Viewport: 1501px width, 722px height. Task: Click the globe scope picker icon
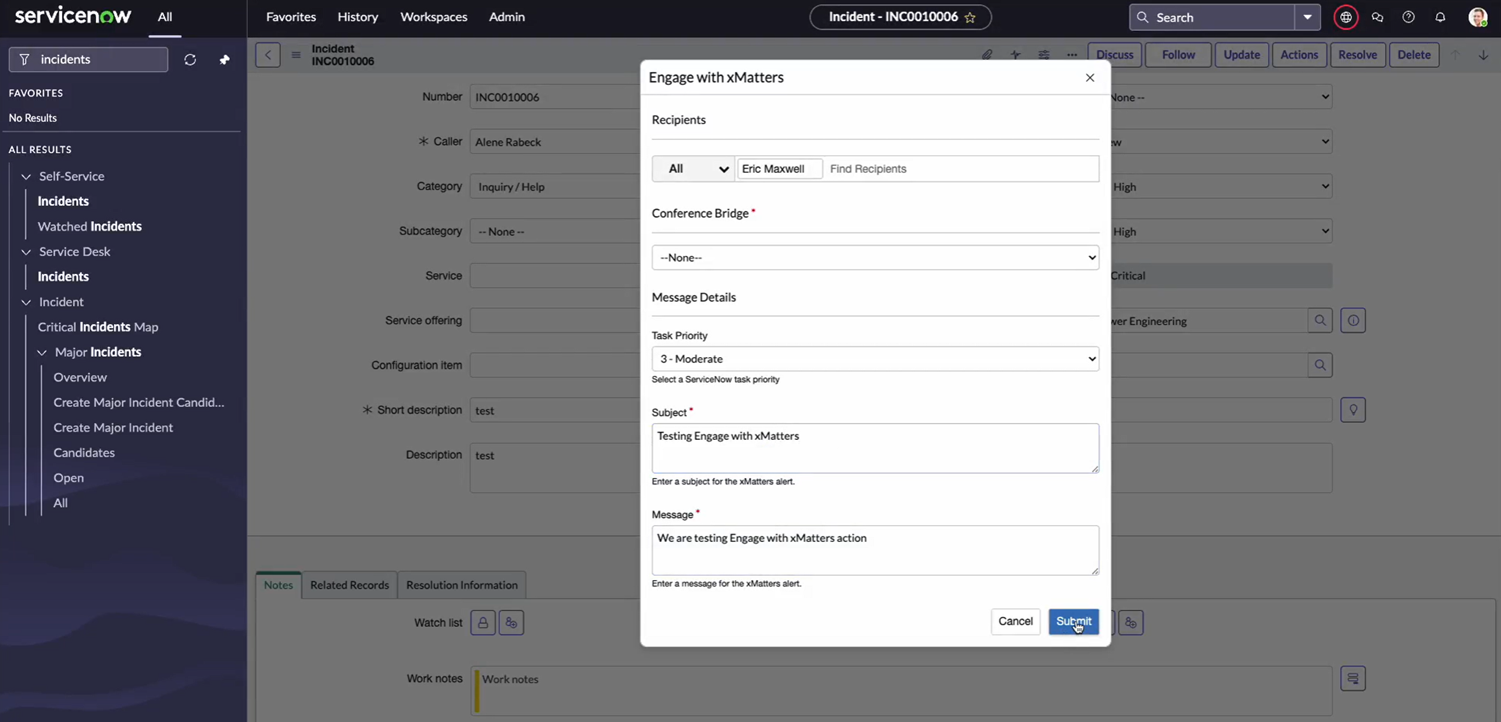tap(1346, 17)
